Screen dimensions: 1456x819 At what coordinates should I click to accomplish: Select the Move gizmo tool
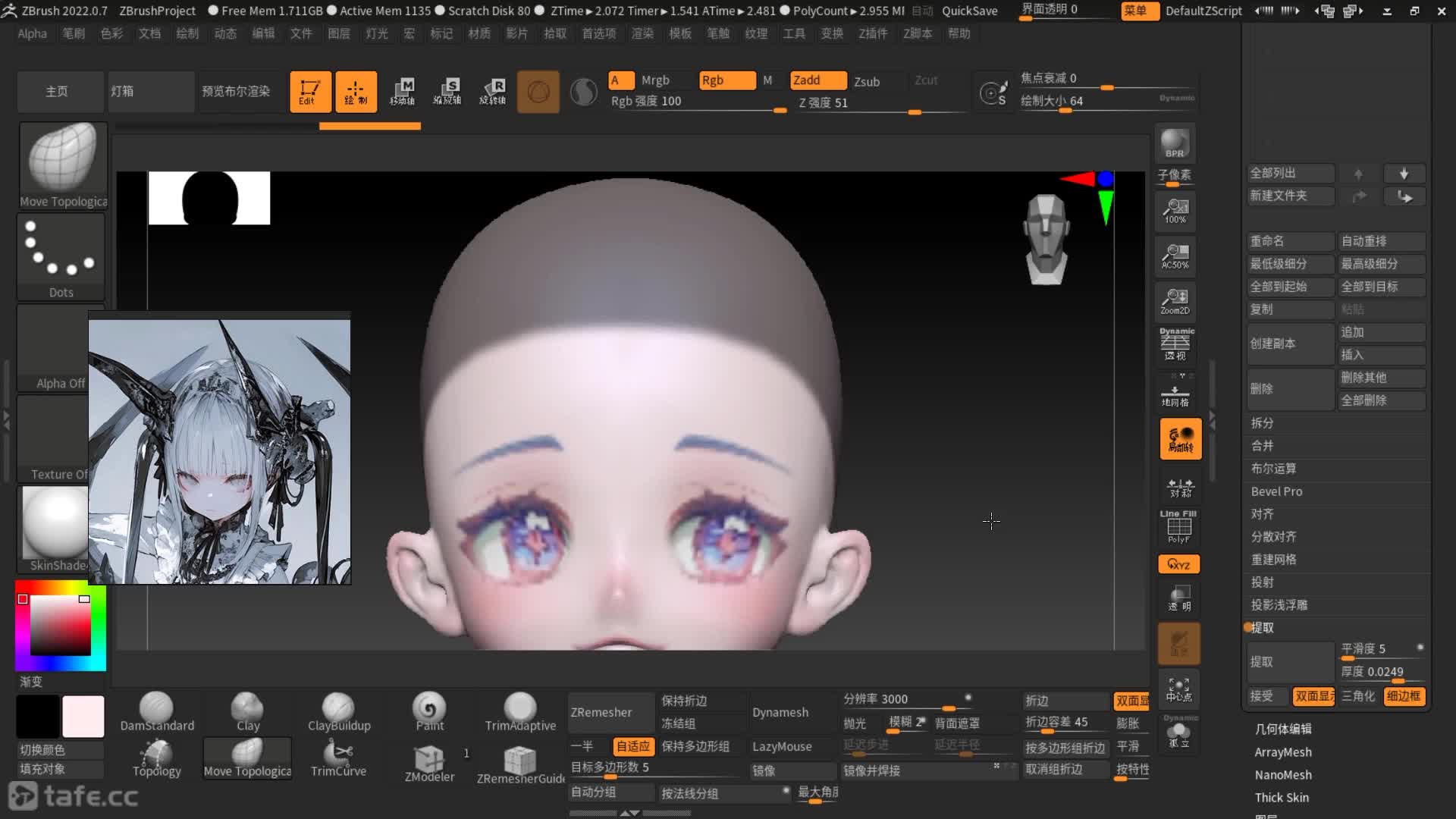pos(402,92)
